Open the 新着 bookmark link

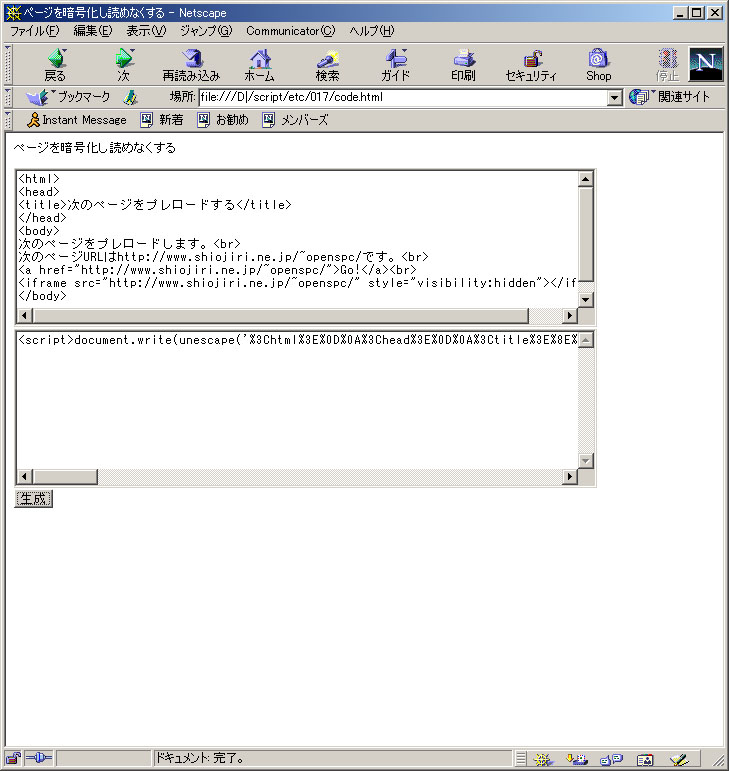click(x=162, y=119)
